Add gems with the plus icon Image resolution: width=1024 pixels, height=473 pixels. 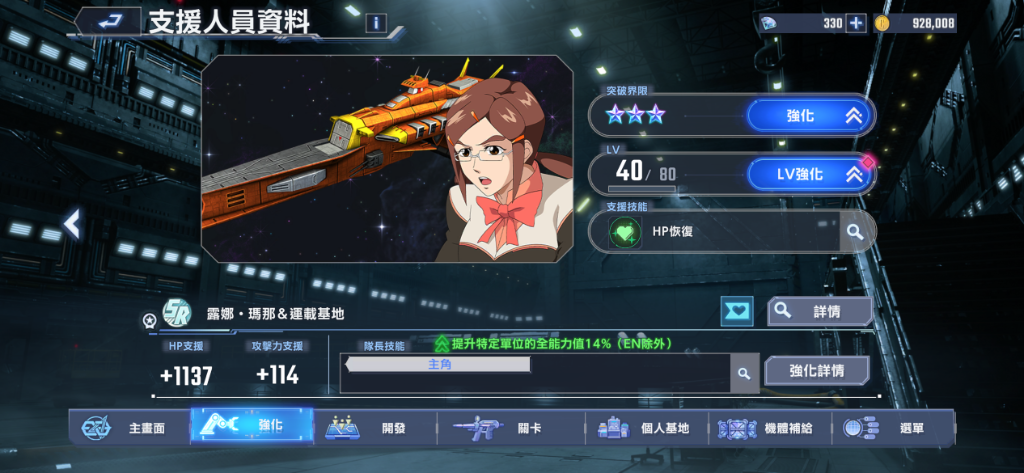[x=856, y=24]
